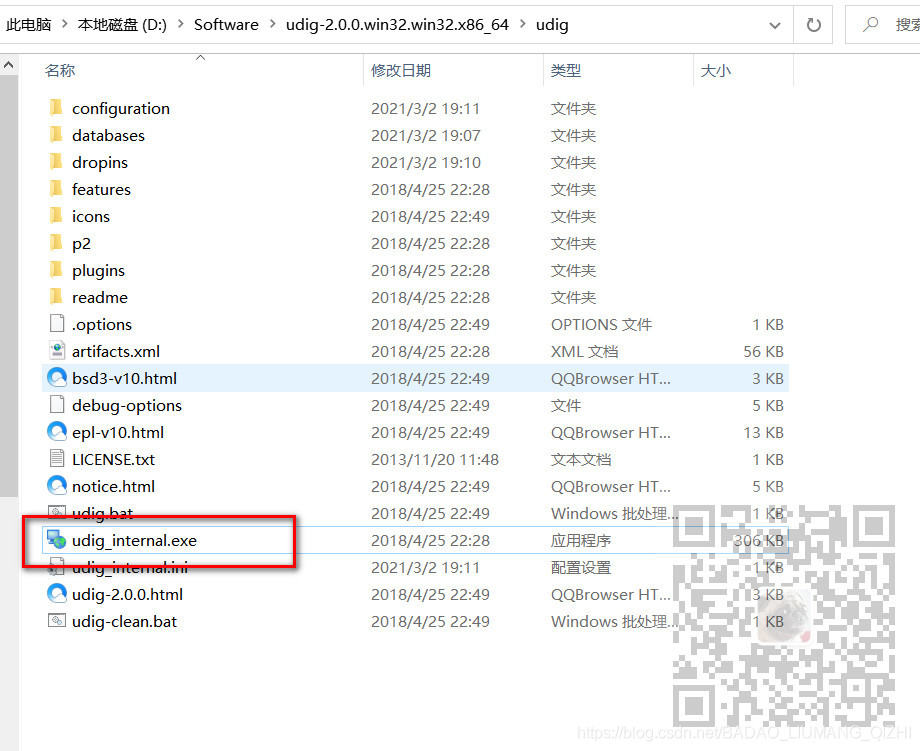The image size is (920, 751).
Task: Click the 配置设置 type cell
Action: pyautogui.click(x=581, y=567)
